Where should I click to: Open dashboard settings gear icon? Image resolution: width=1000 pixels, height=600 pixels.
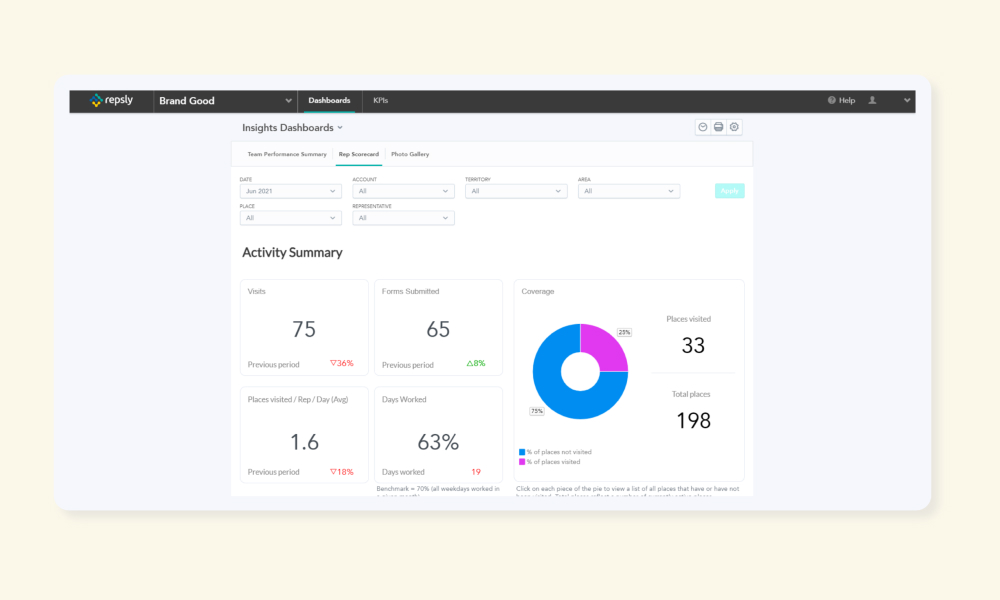click(734, 127)
